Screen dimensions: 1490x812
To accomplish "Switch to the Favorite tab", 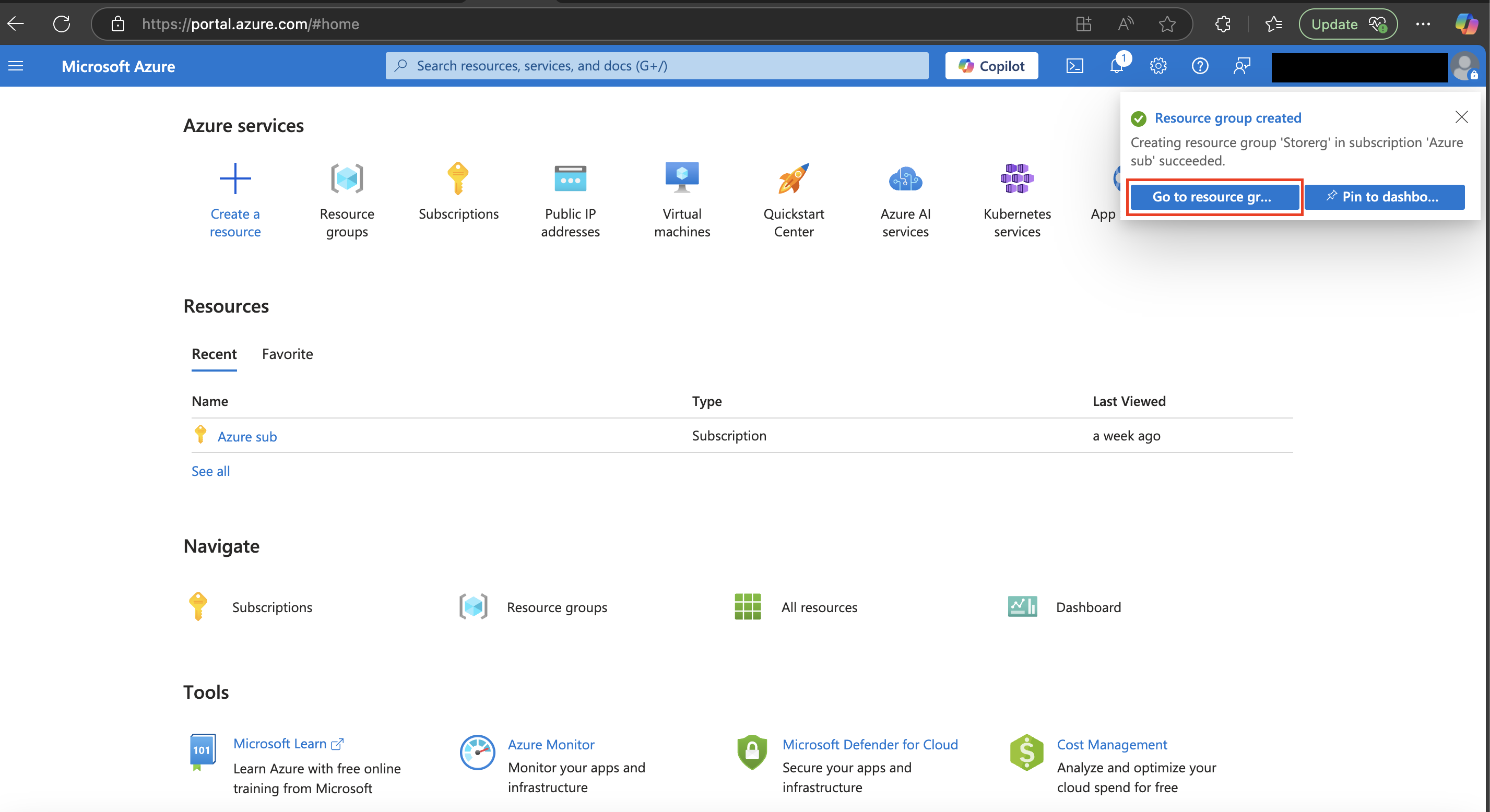I will click(x=288, y=354).
